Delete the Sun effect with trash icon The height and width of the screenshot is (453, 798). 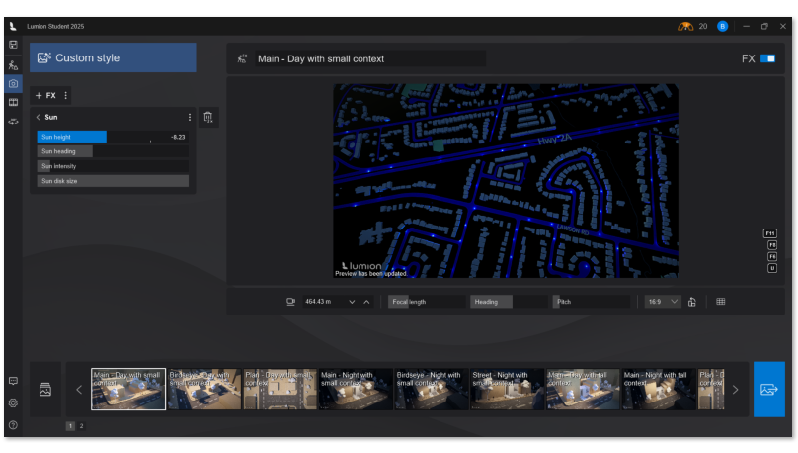click(x=207, y=118)
